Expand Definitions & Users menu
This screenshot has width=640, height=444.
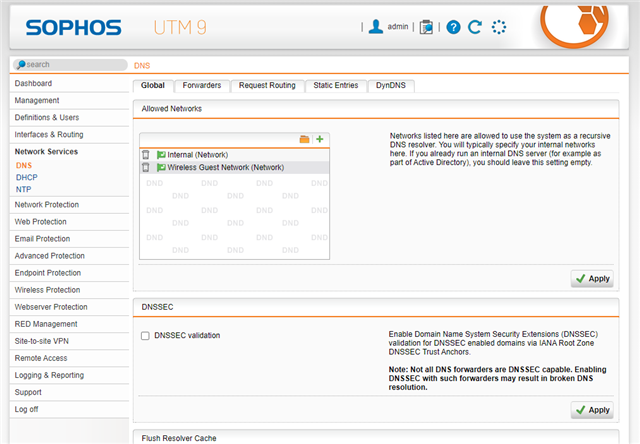click(69, 118)
